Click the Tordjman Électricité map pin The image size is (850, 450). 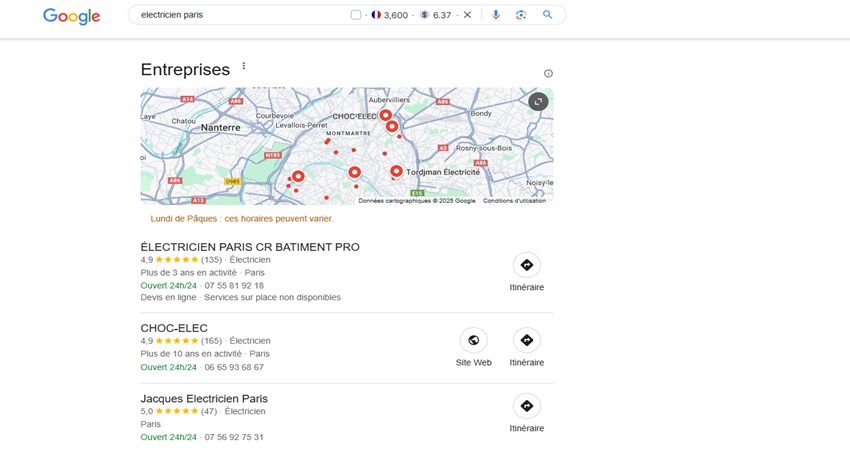pyautogui.click(x=396, y=171)
